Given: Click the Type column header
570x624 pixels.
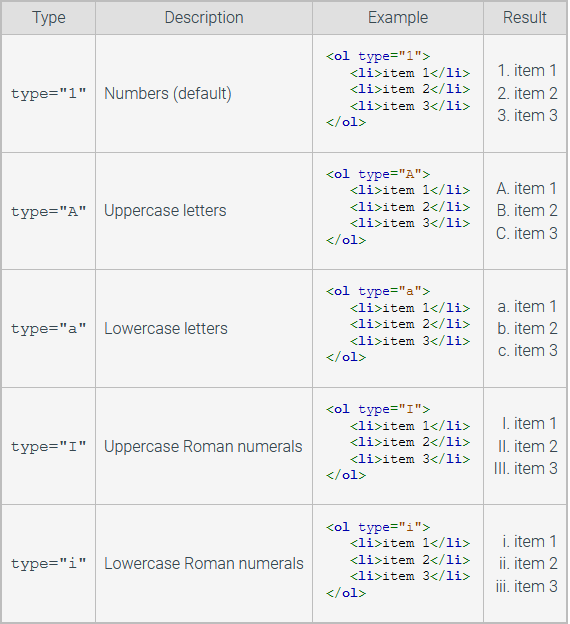Looking at the screenshot, I should [x=49, y=18].
